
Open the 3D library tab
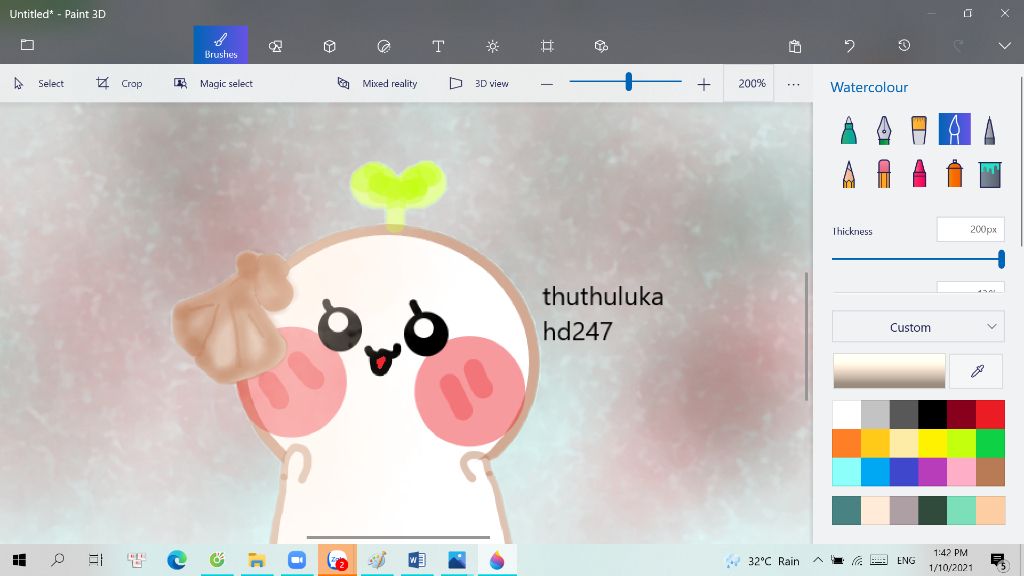[x=601, y=46]
